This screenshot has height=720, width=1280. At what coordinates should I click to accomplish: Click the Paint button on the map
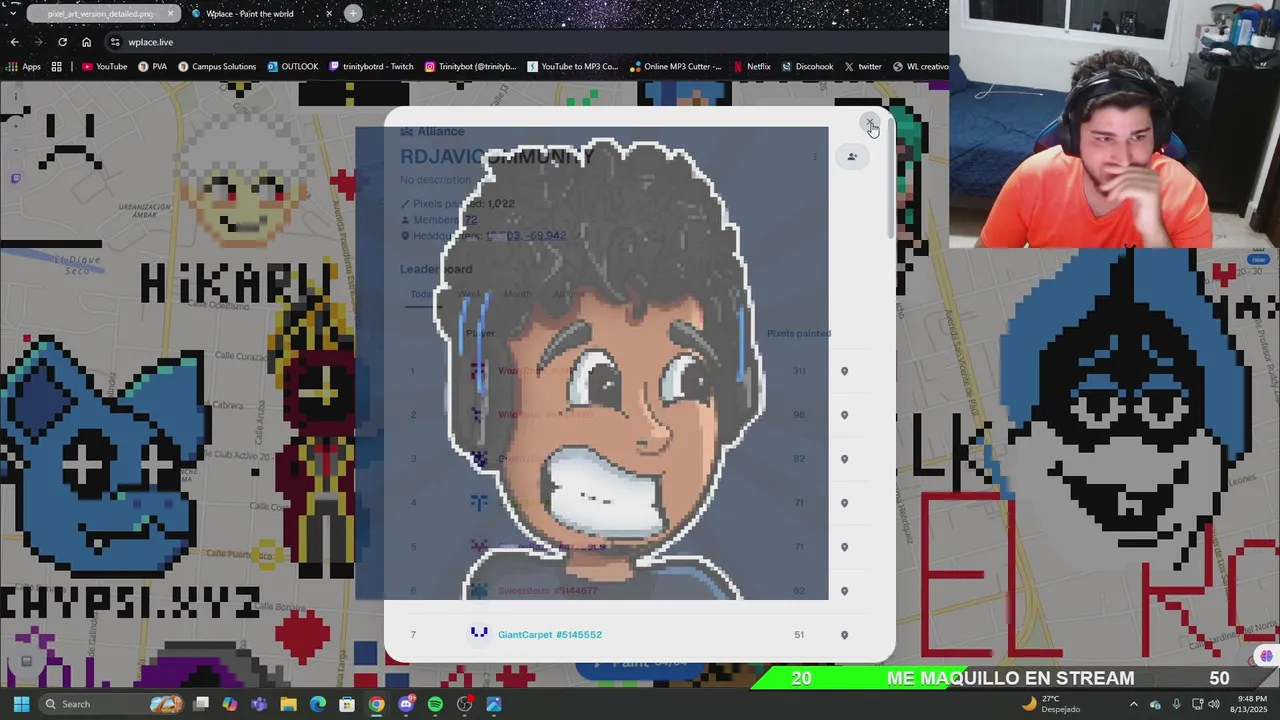pos(640,663)
